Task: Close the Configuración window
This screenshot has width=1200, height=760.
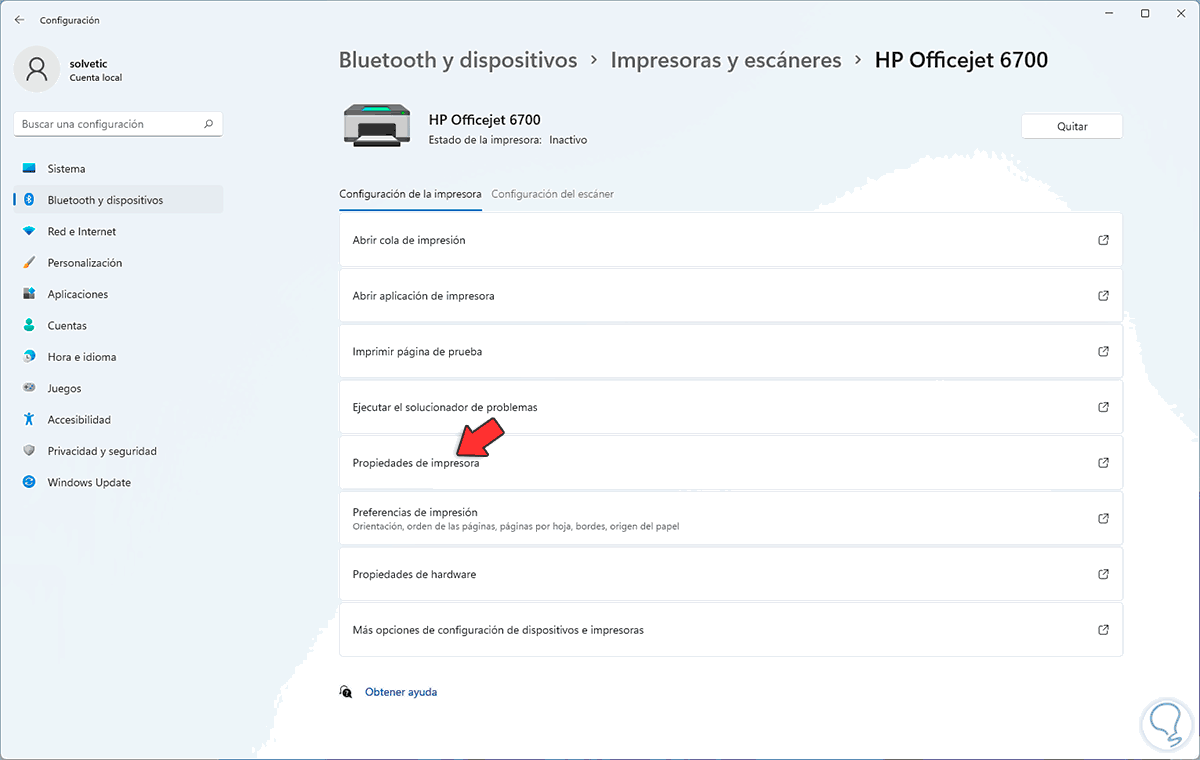Action: tap(1181, 13)
